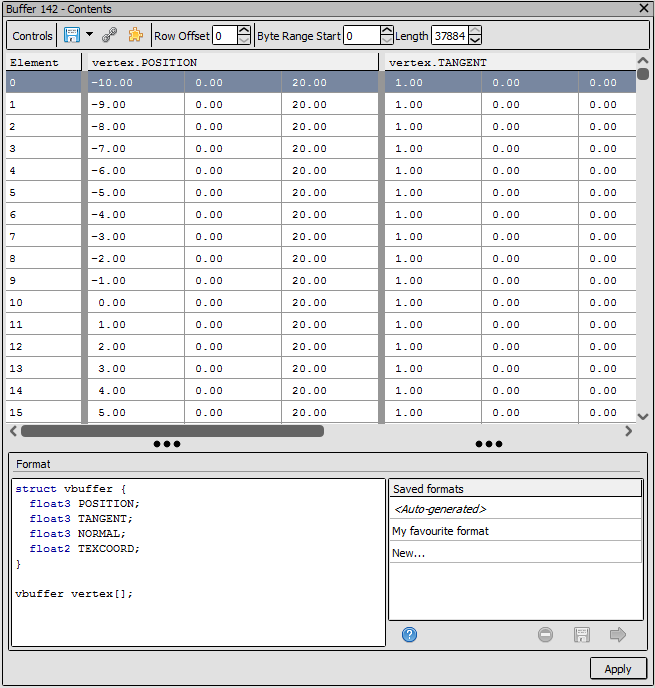
Task: Click the horizontal scroll left arrow
Action: 14,431
